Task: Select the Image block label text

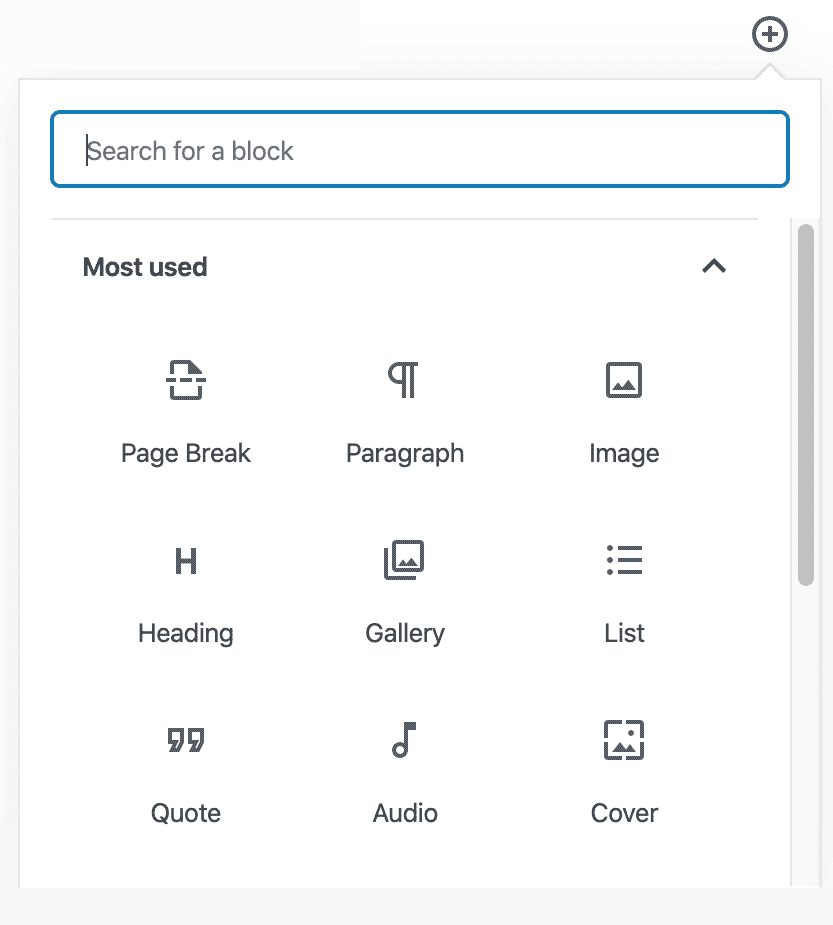Action: pos(623,453)
